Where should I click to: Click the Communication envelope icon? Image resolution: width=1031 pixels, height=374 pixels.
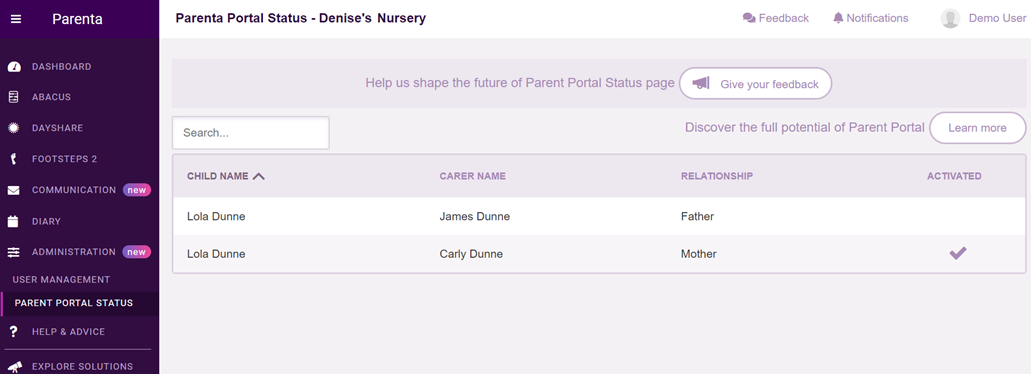[x=13, y=191]
